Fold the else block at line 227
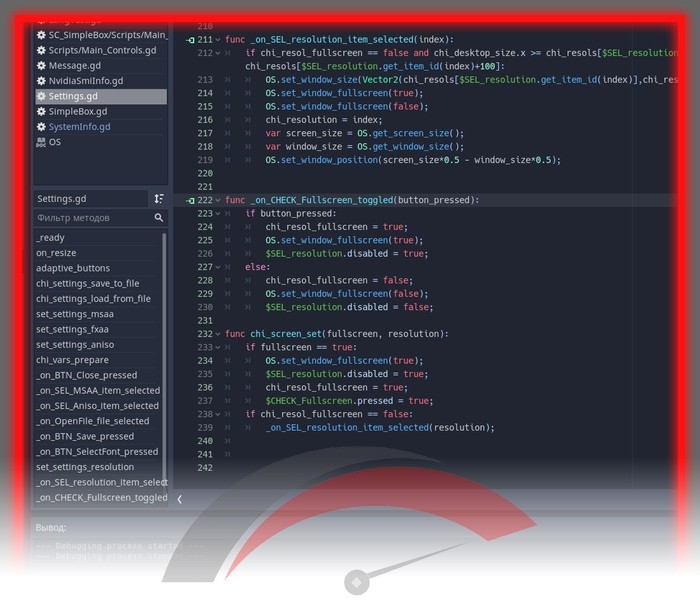 (x=218, y=267)
